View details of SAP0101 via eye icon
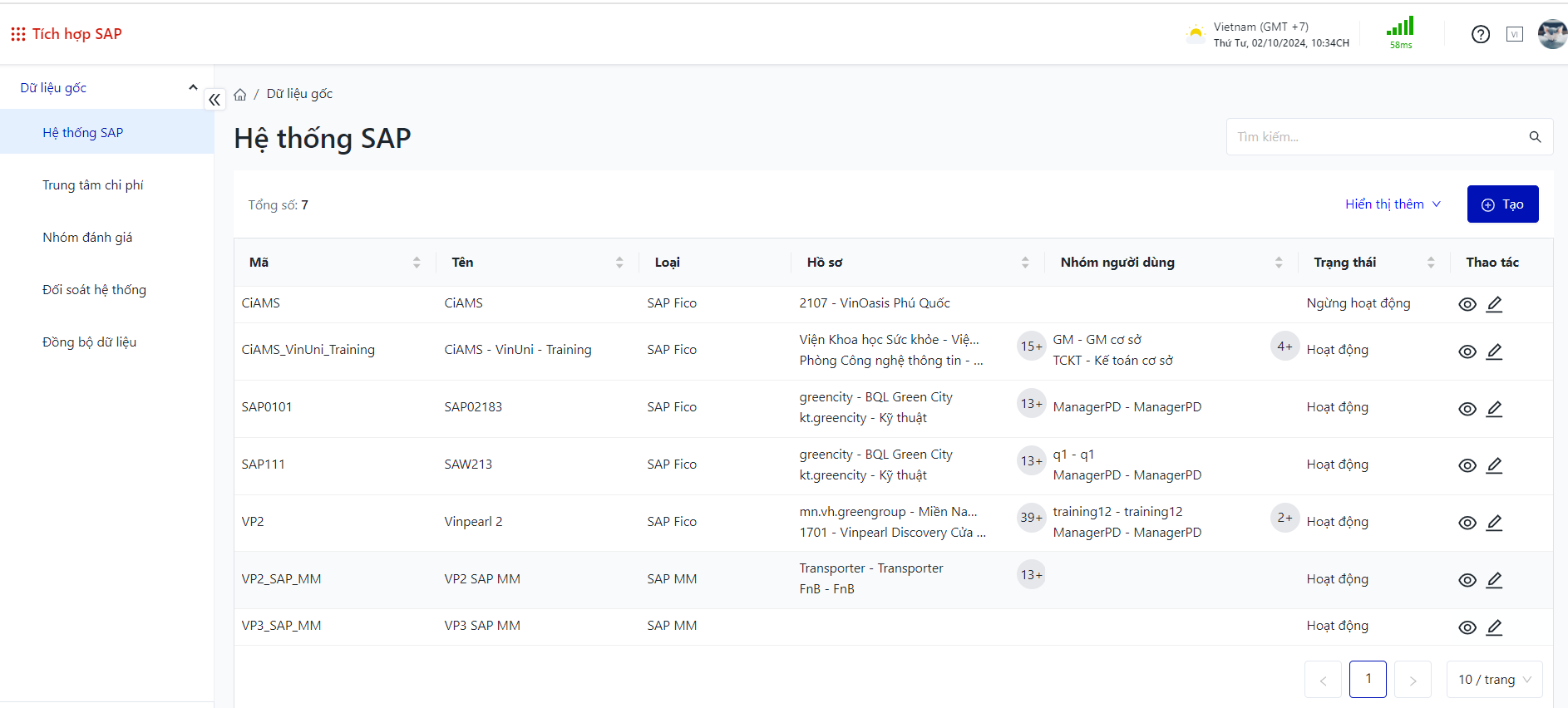This screenshot has width=1568, height=708. coord(1467,409)
